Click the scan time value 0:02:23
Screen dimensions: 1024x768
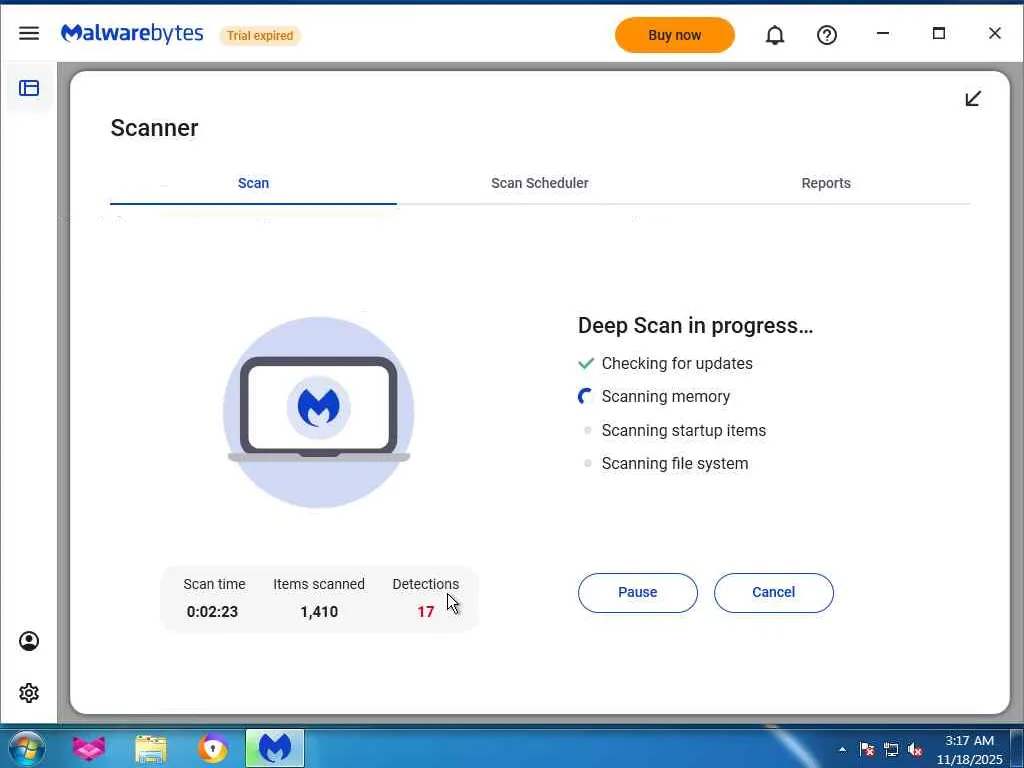[212, 612]
